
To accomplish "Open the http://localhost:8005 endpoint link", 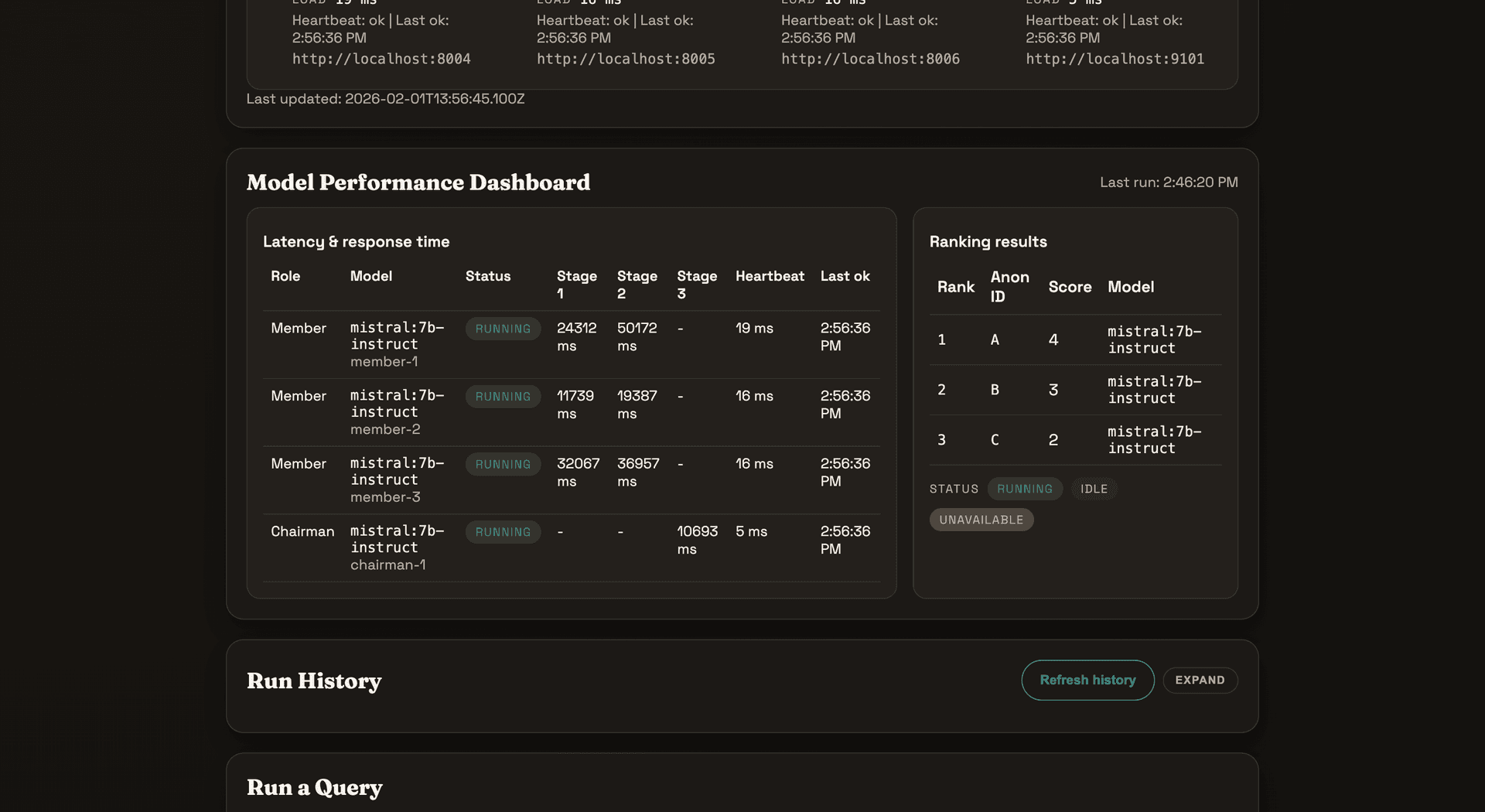I will tap(626, 59).
